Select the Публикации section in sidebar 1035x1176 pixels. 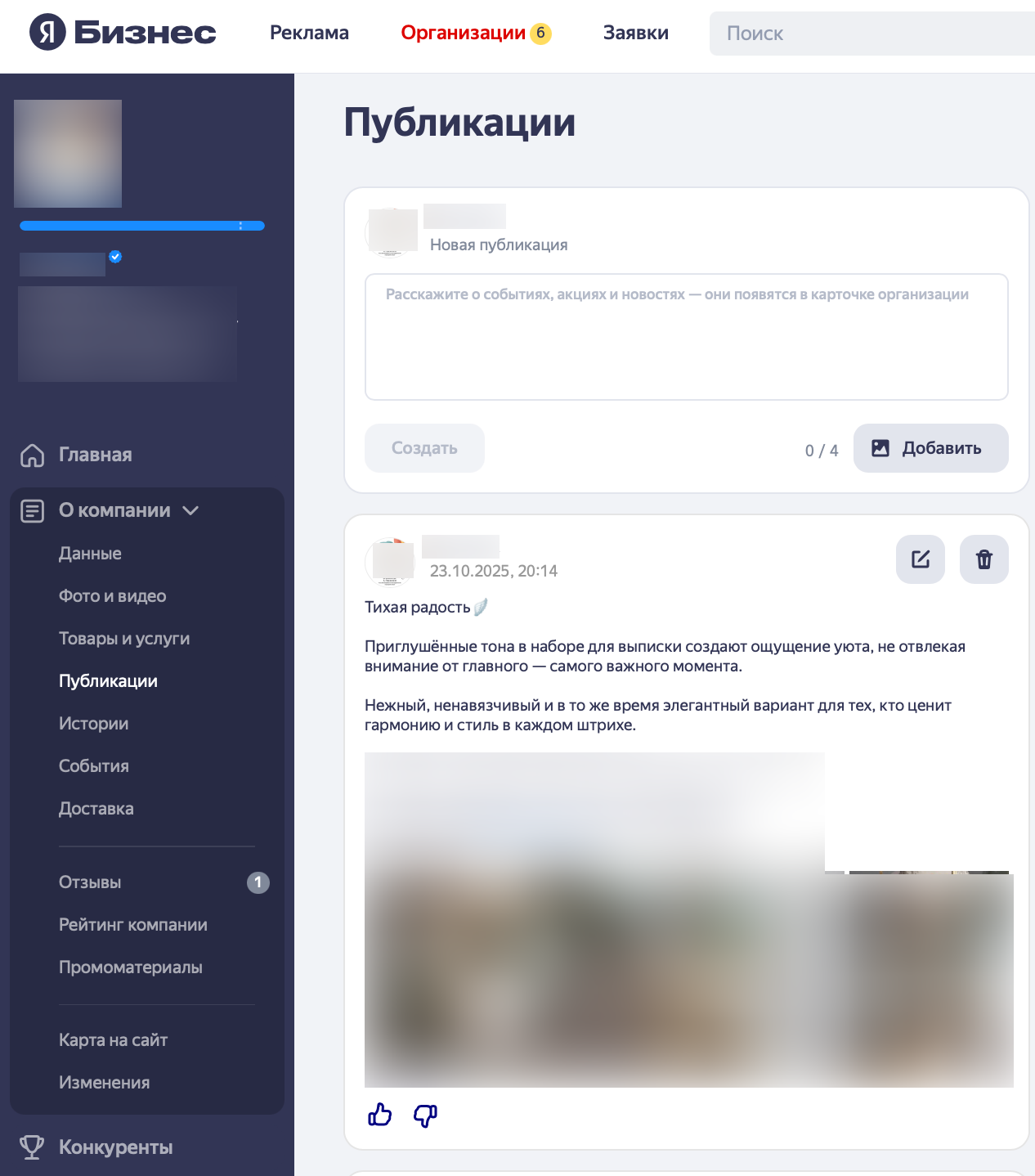108,680
